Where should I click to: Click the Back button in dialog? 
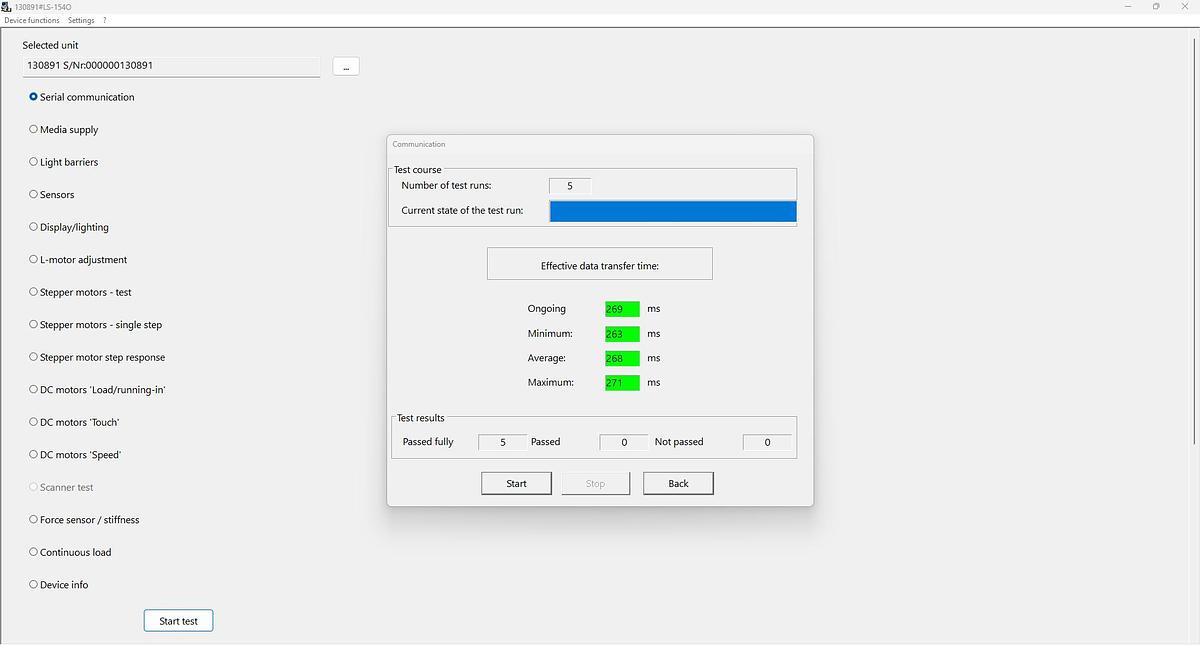coord(678,483)
